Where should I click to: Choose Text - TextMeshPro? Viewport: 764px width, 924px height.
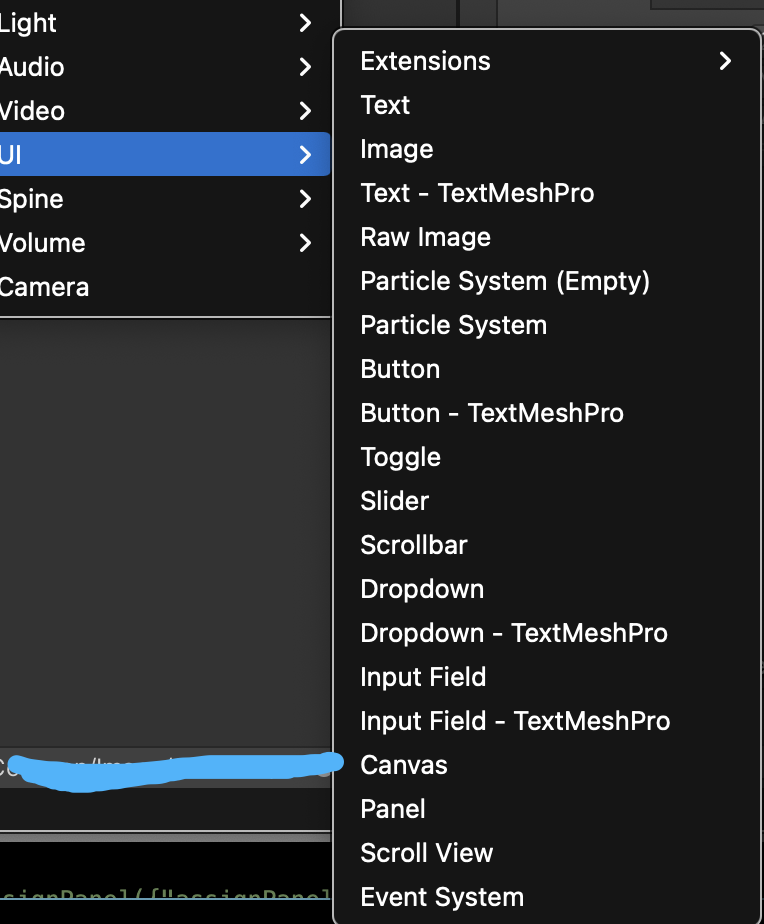tap(477, 193)
